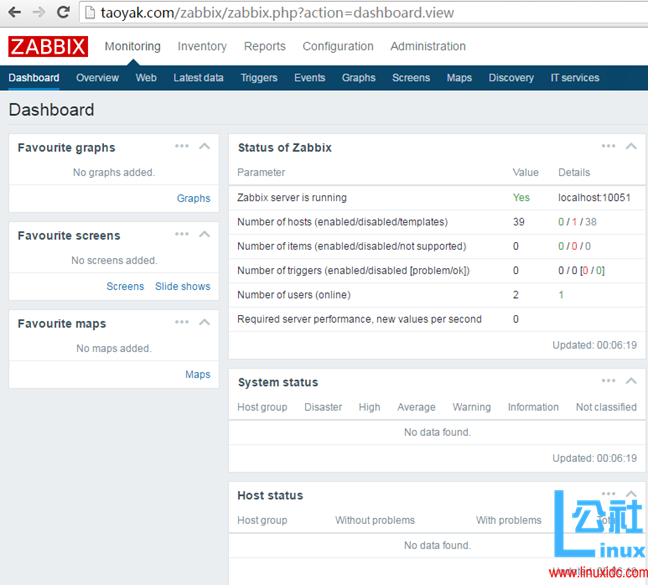Viewport: 648px width, 585px height.
Task: Click the 'Zabbix server is running' row text
Action: tap(292, 198)
